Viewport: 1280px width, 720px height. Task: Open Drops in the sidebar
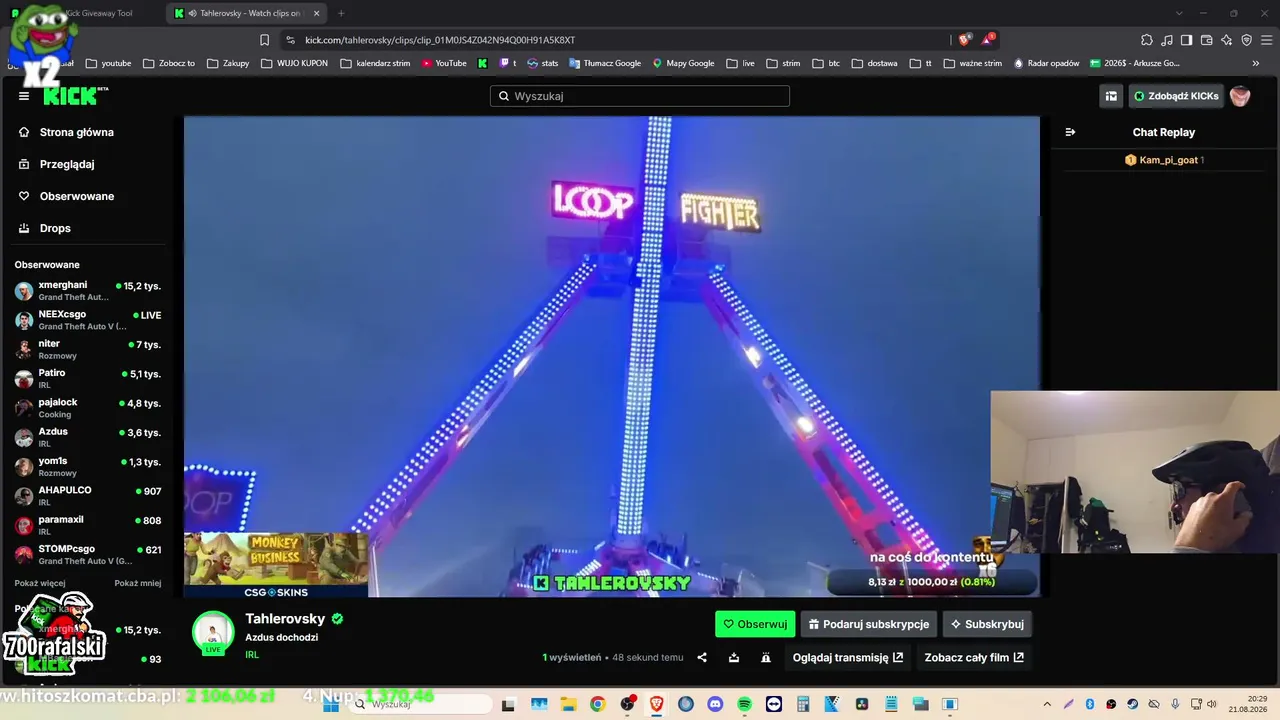click(x=55, y=228)
